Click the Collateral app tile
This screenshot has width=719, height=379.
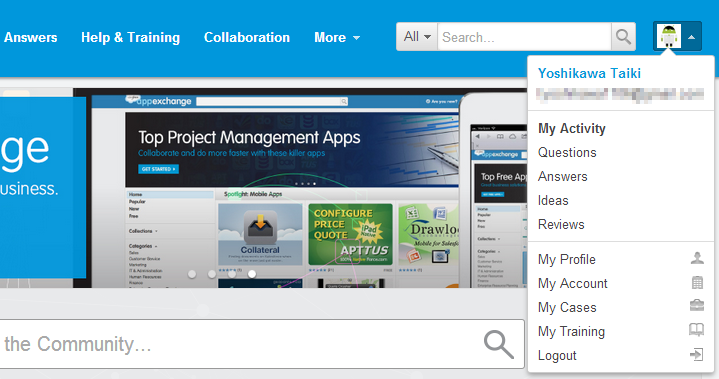click(260, 234)
